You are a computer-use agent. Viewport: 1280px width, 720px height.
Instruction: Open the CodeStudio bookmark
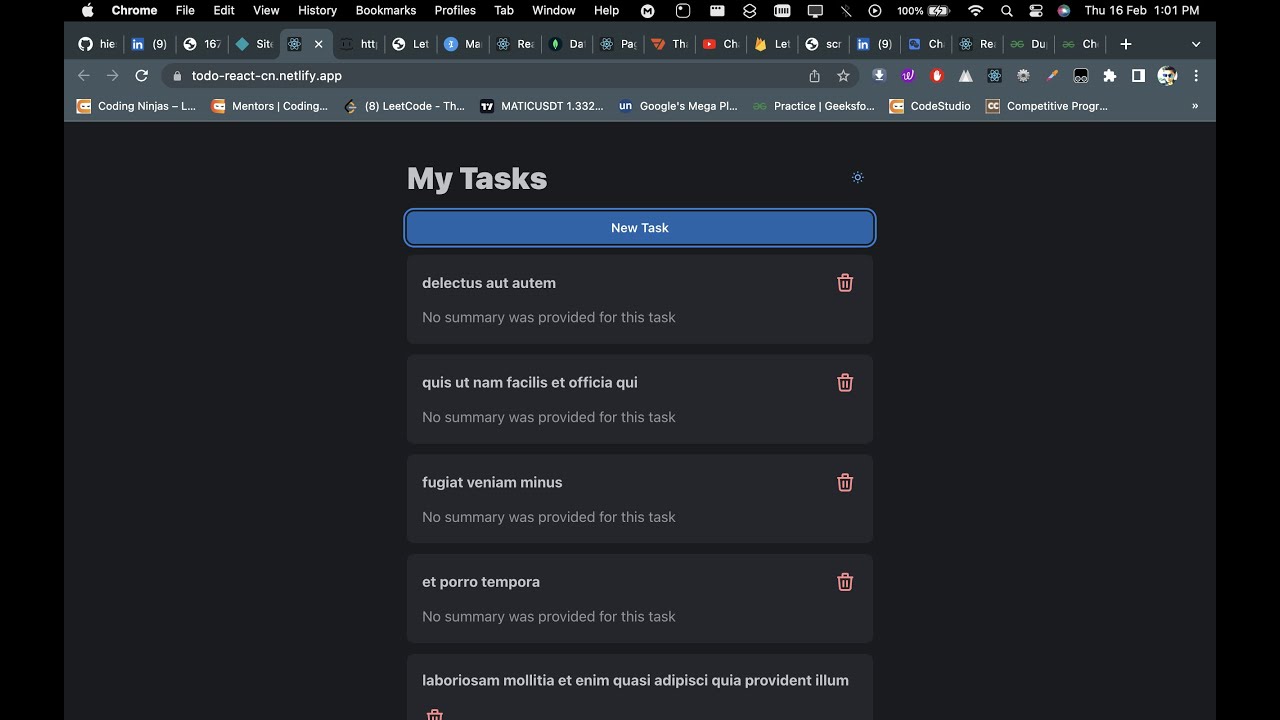(x=930, y=106)
